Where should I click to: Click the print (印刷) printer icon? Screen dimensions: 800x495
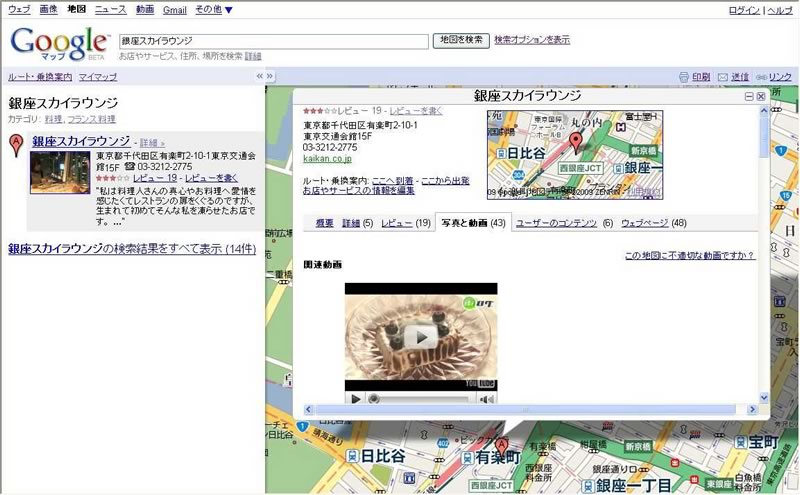(x=684, y=77)
